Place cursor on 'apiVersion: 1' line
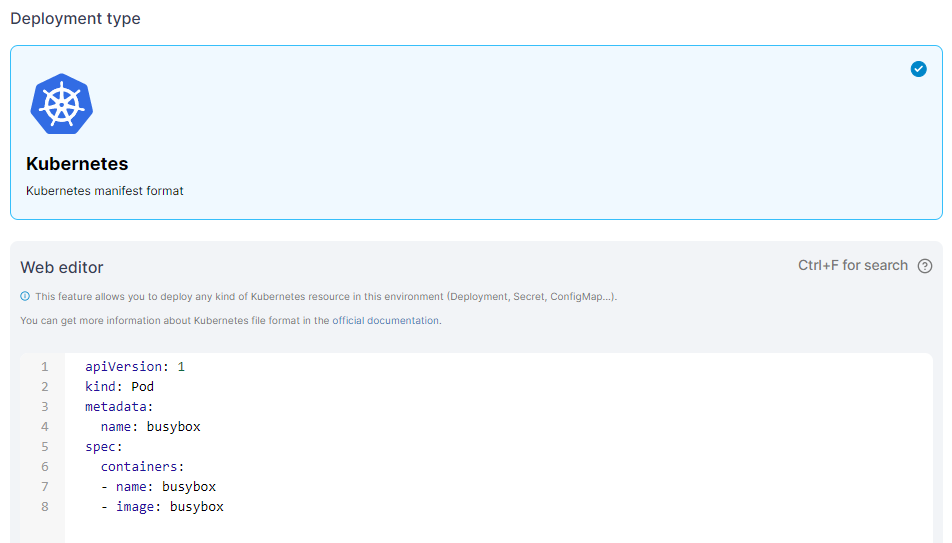 [x=135, y=366]
